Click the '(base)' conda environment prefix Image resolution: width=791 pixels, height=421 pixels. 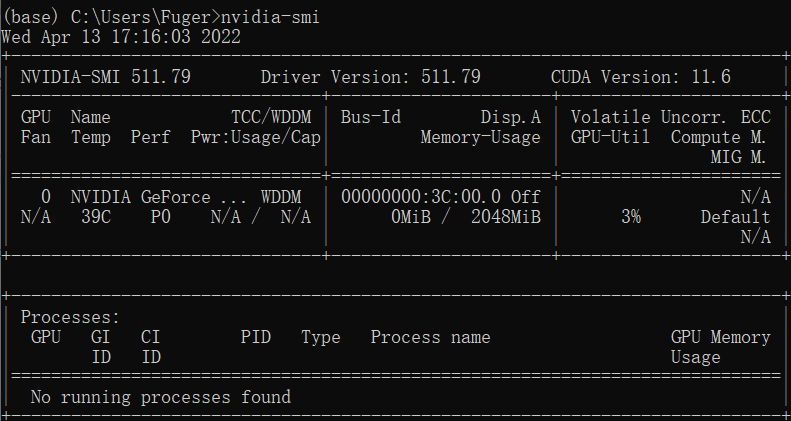tap(31, 18)
